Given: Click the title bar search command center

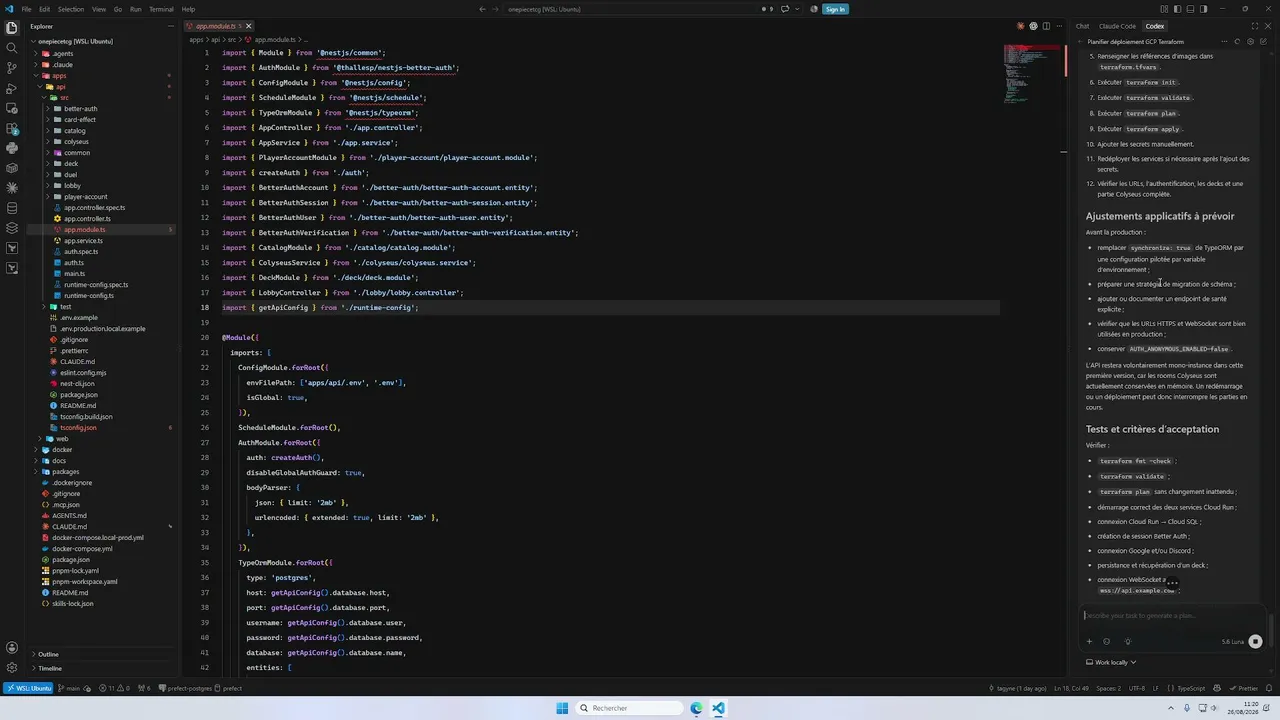Looking at the screenshot, I should pyautogui.click(x=634, y=9).
